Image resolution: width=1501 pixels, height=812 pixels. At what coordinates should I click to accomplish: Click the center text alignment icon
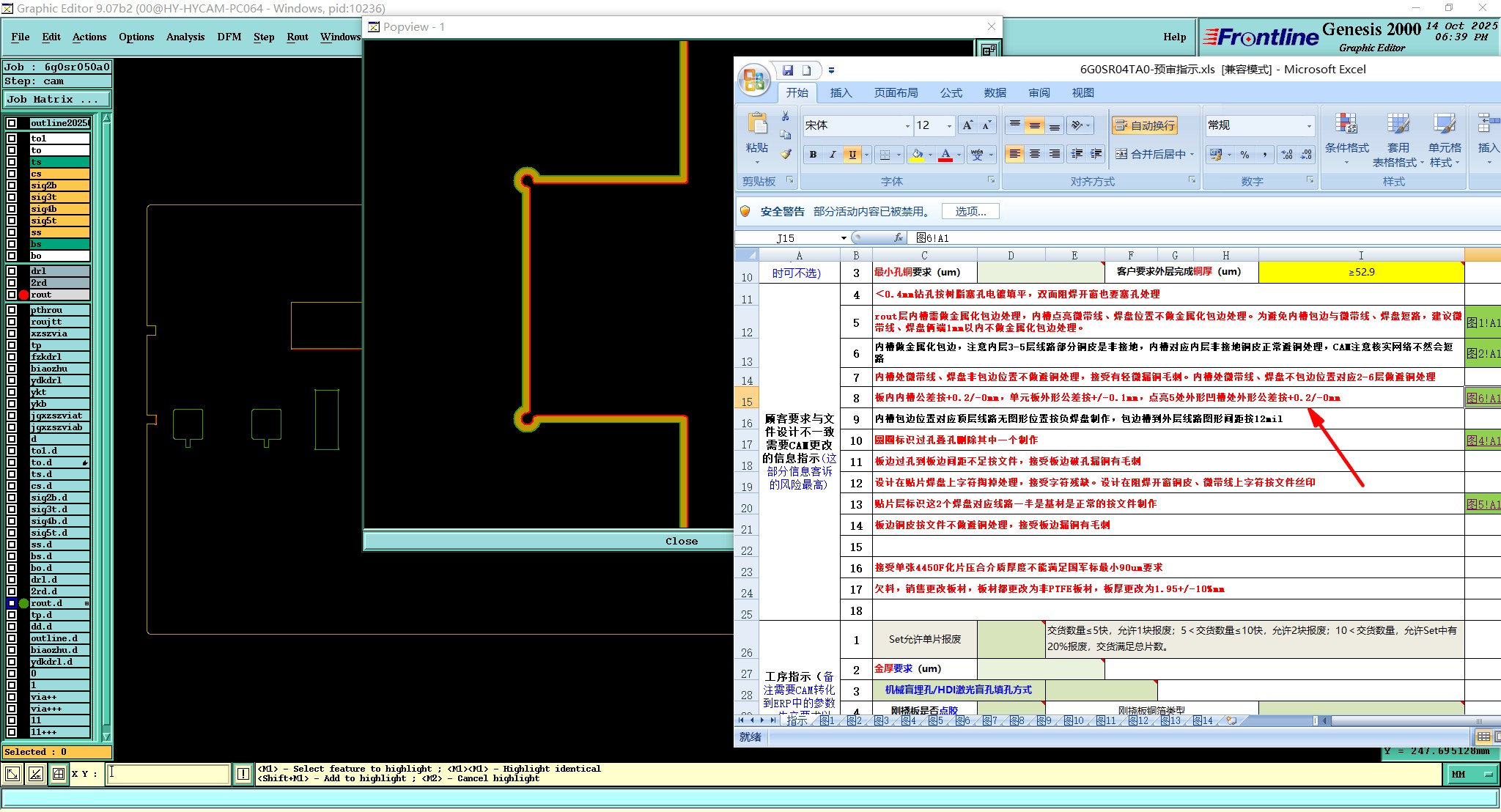[1035, 155]
